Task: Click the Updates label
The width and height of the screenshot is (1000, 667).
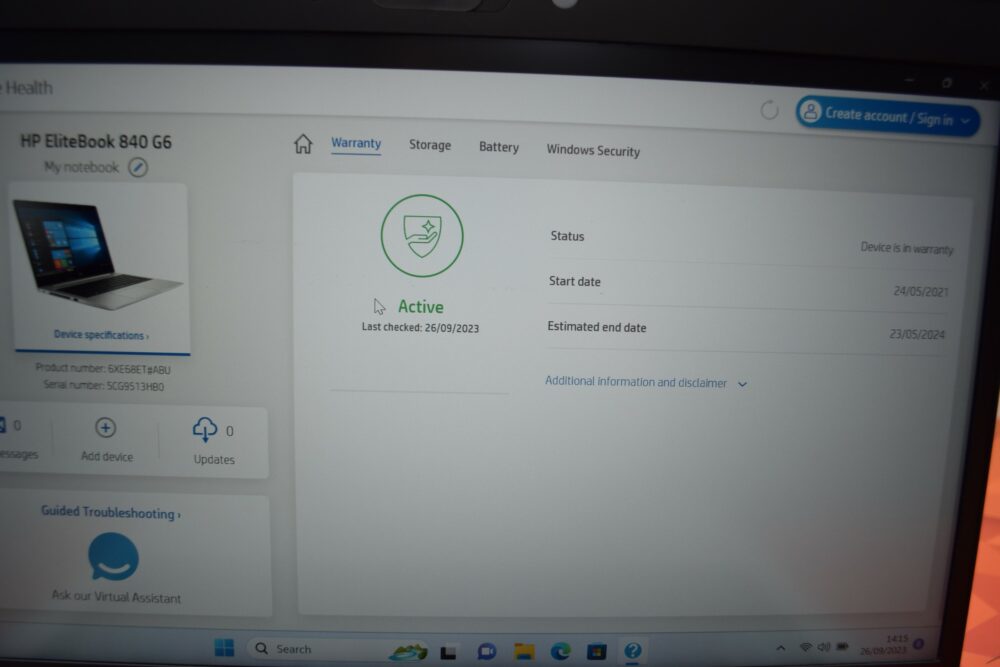Action: point(214,460)
